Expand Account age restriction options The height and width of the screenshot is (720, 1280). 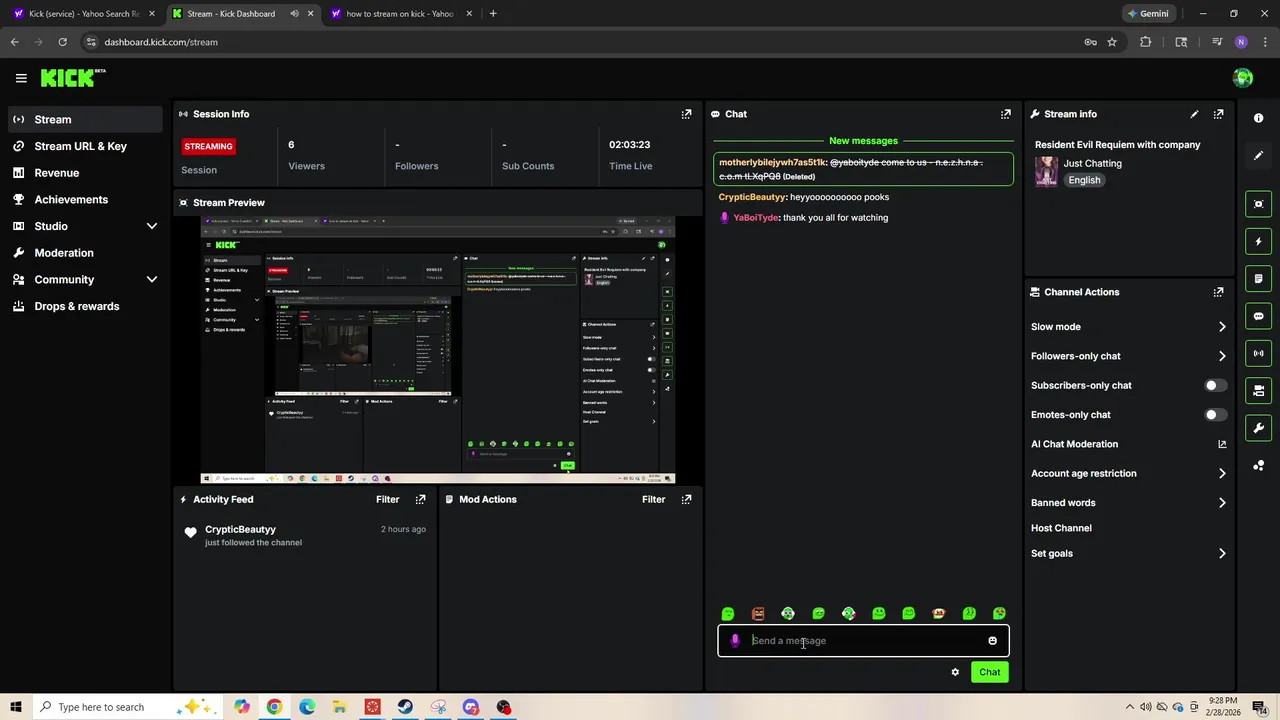1222,473
